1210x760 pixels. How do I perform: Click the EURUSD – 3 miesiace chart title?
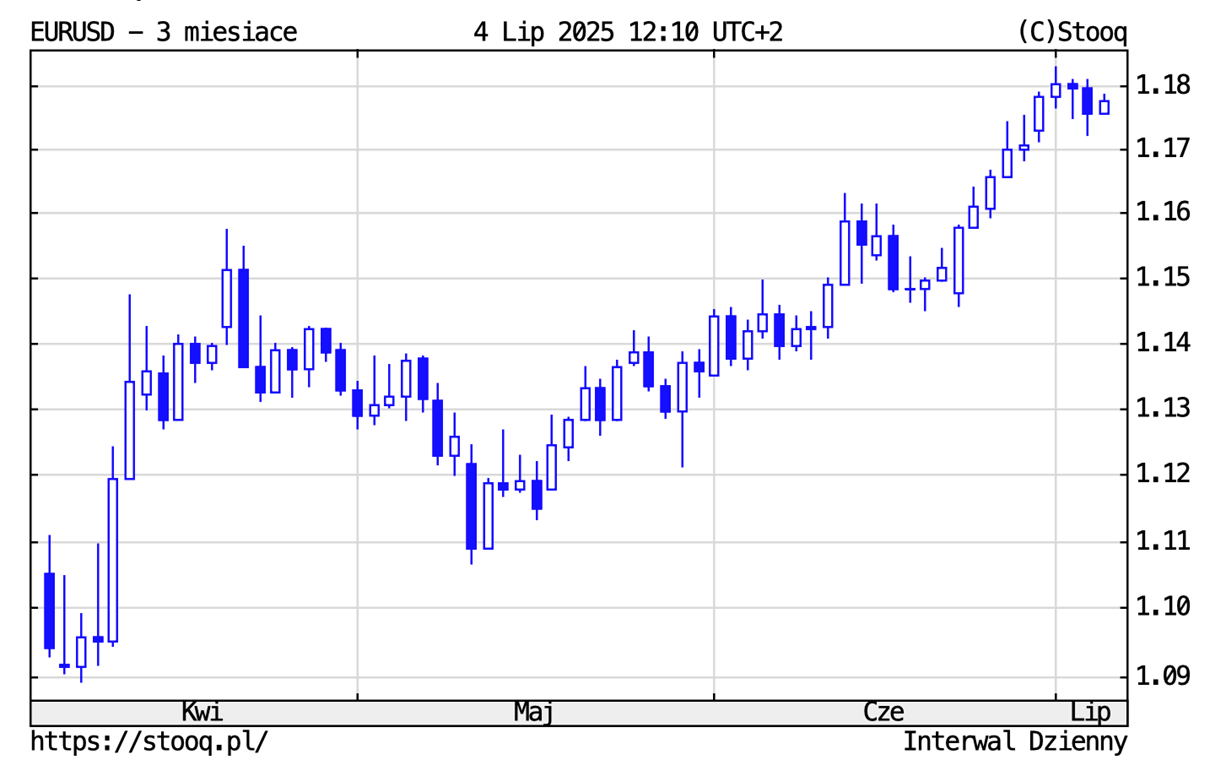164,33
